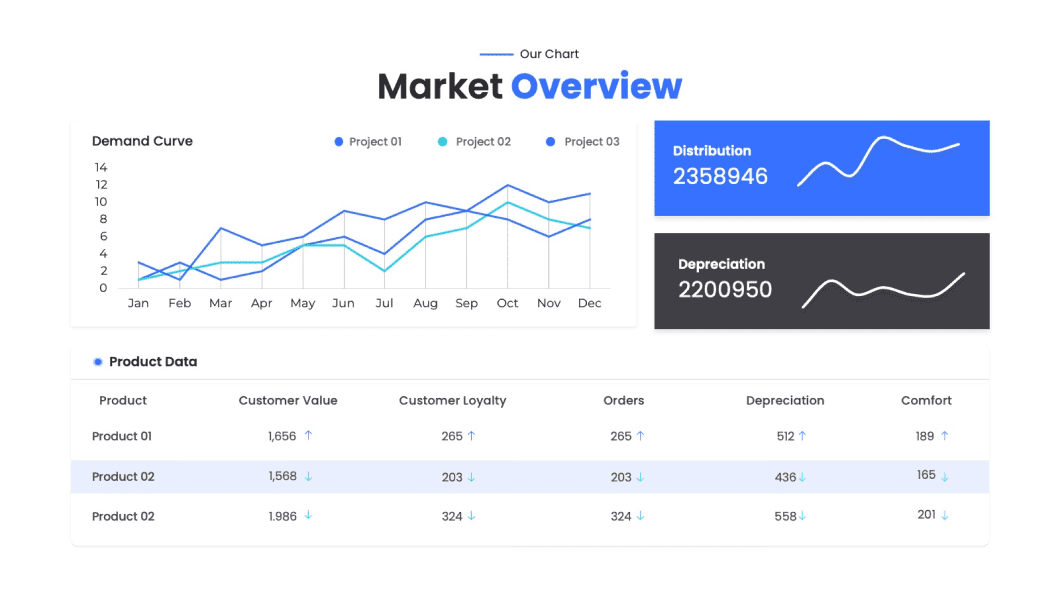1060x596 pixels.
Task: Click the Demand Curve chart title
Action: coord(142,141)
